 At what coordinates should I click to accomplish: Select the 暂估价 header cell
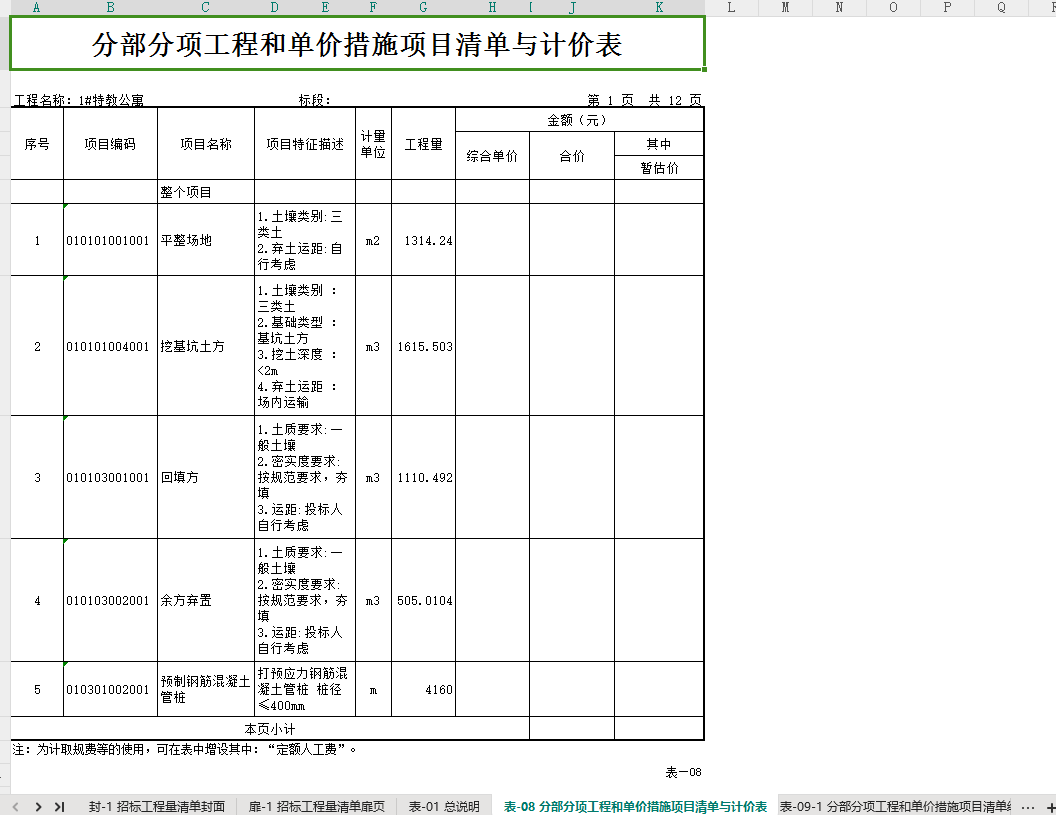click(659, 168)
